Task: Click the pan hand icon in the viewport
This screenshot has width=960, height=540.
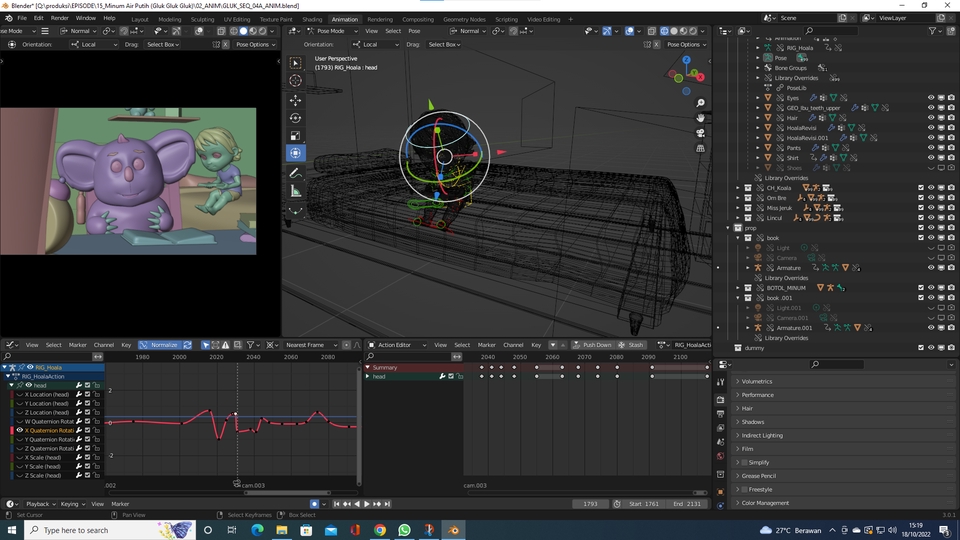Action: click(x=700, y=118)
